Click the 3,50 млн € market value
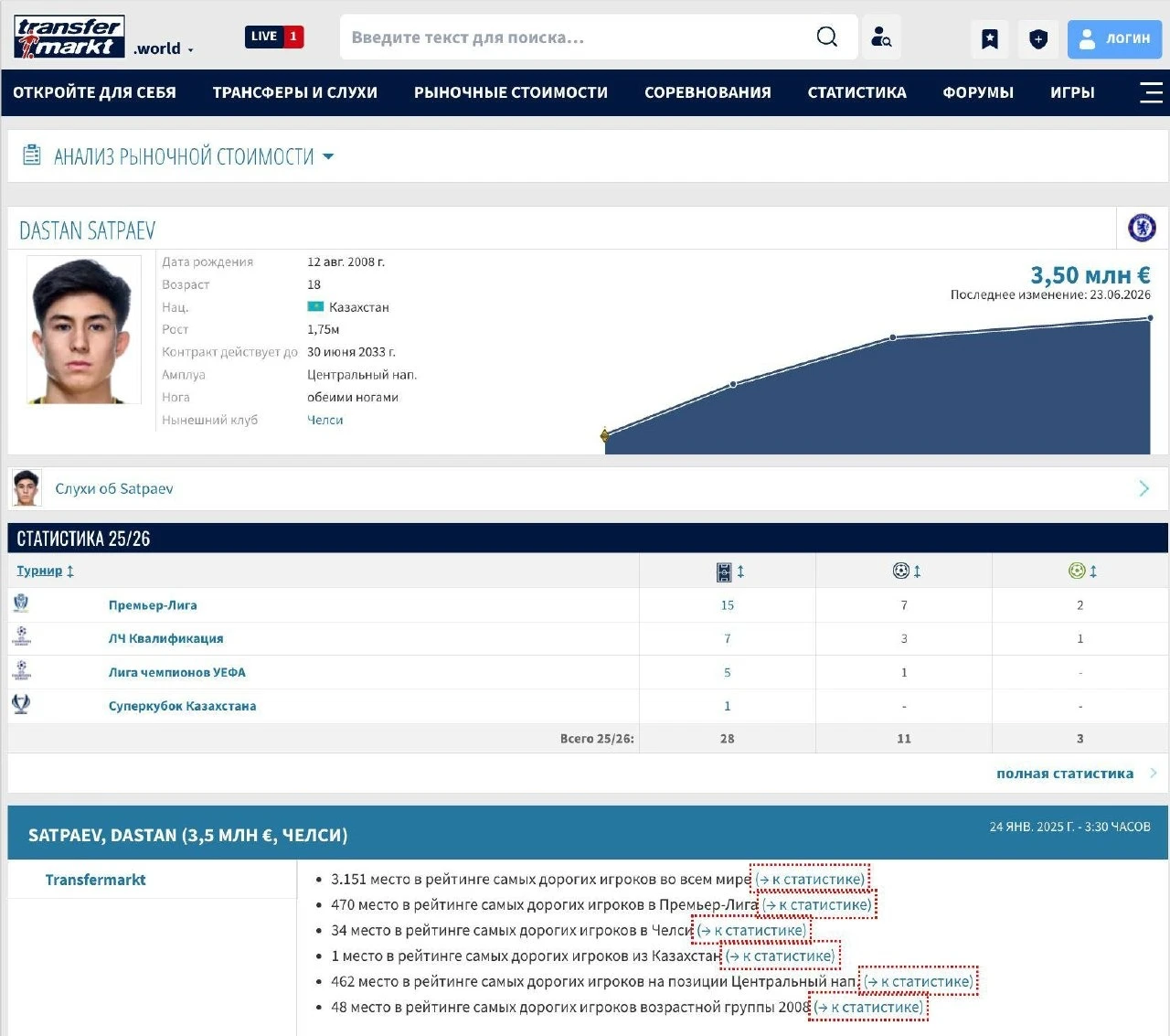 click(x=1090, y=274)
